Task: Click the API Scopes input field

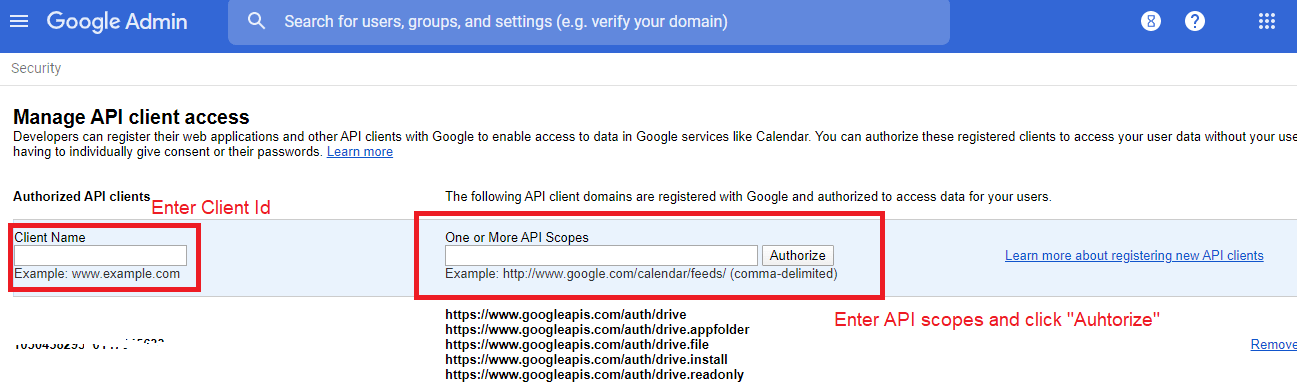Action: tap(601, 255)
